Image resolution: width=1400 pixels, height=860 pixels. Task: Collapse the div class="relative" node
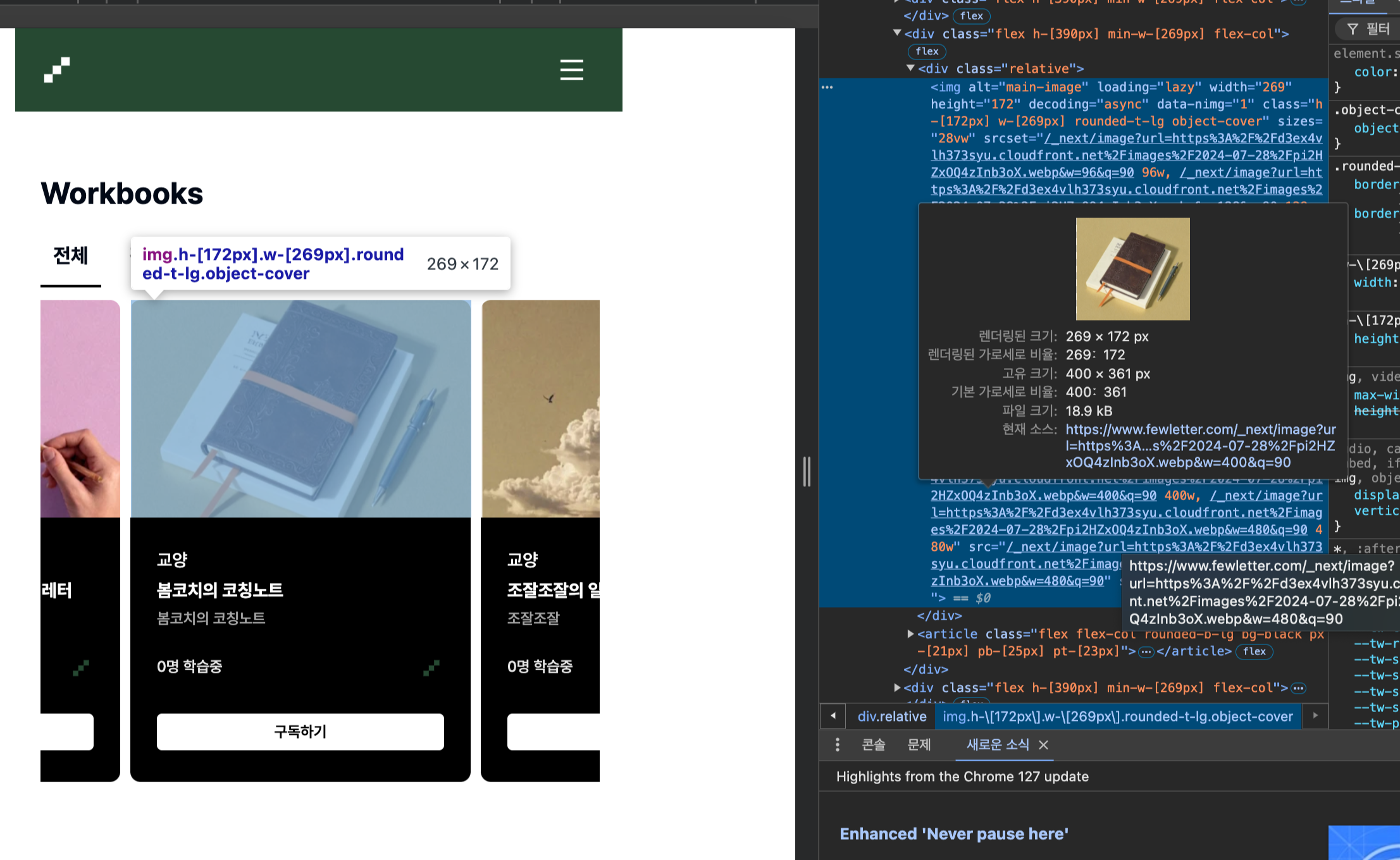coord(910,68)
